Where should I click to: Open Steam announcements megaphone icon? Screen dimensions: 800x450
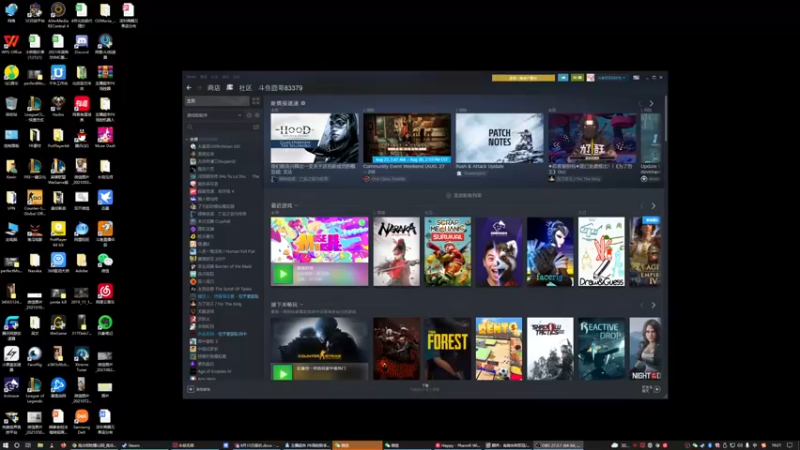[x=563, y=78]
